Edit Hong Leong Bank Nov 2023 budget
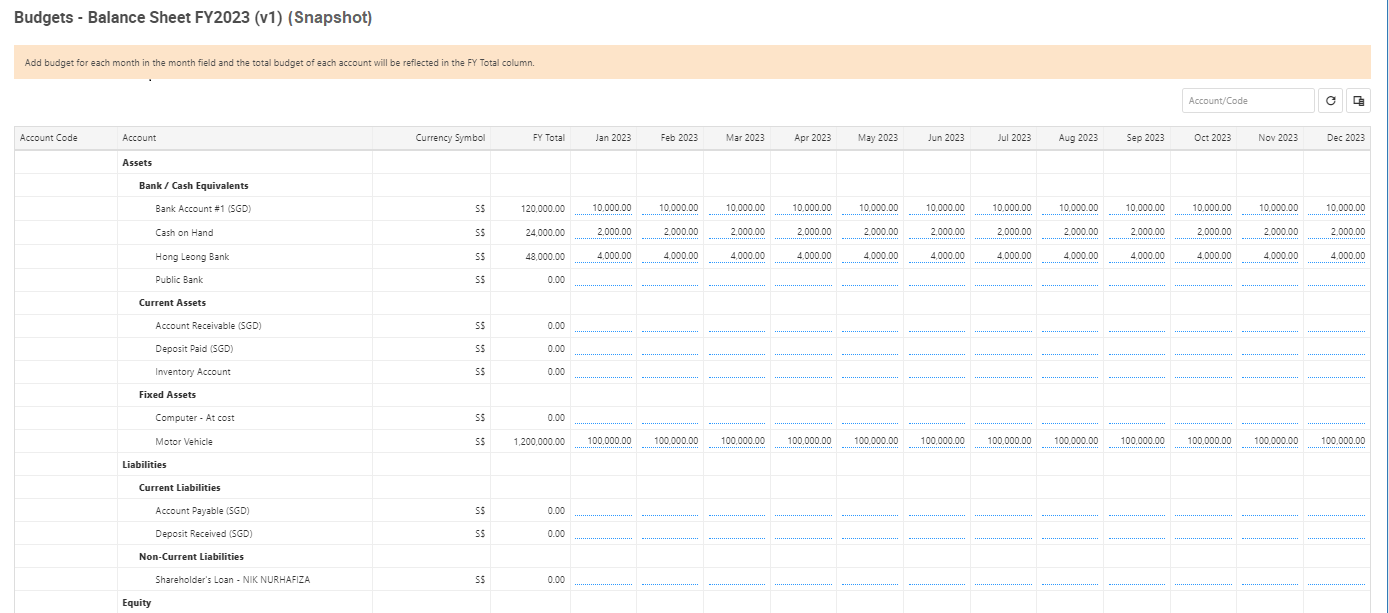This screenshot has height=613, width=1389. coord(1270,256)
